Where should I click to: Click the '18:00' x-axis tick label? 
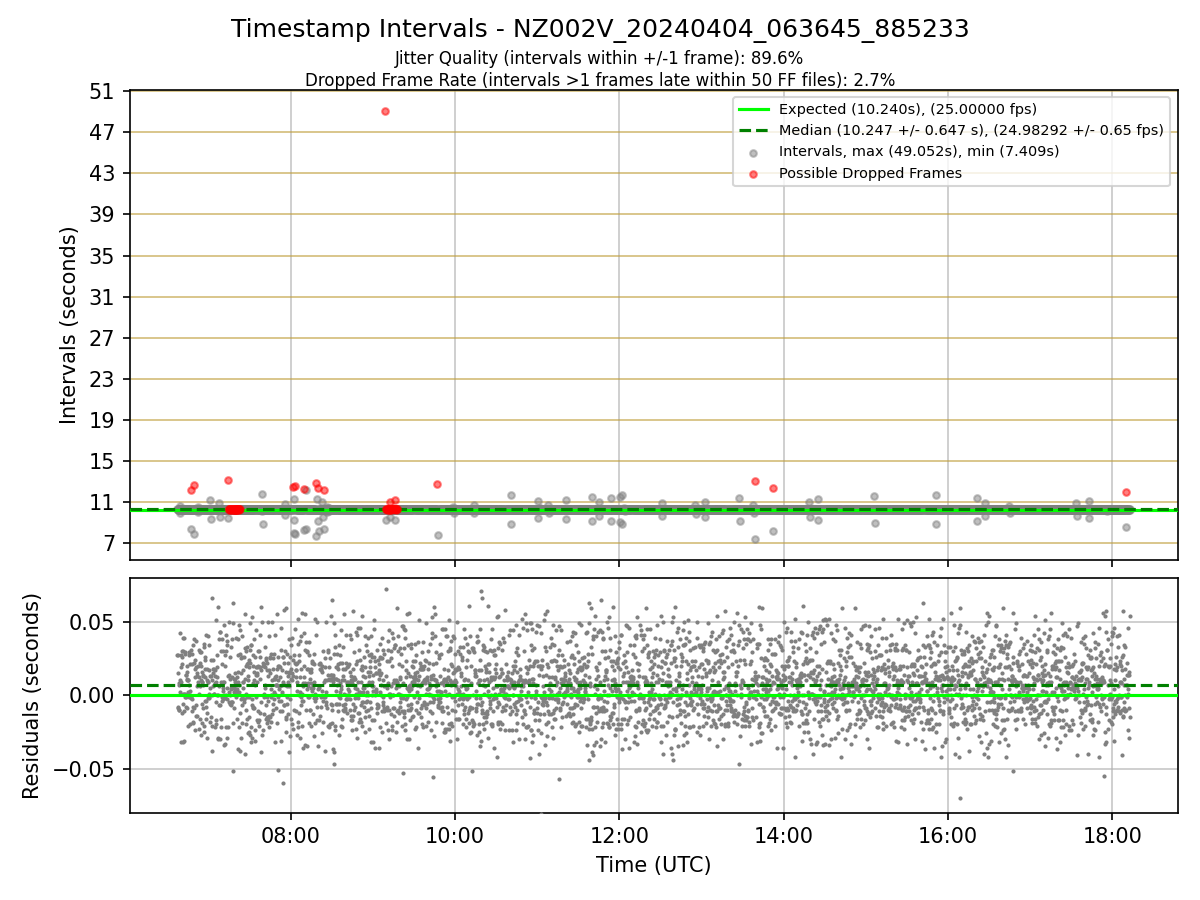[x=1112, y=835]
